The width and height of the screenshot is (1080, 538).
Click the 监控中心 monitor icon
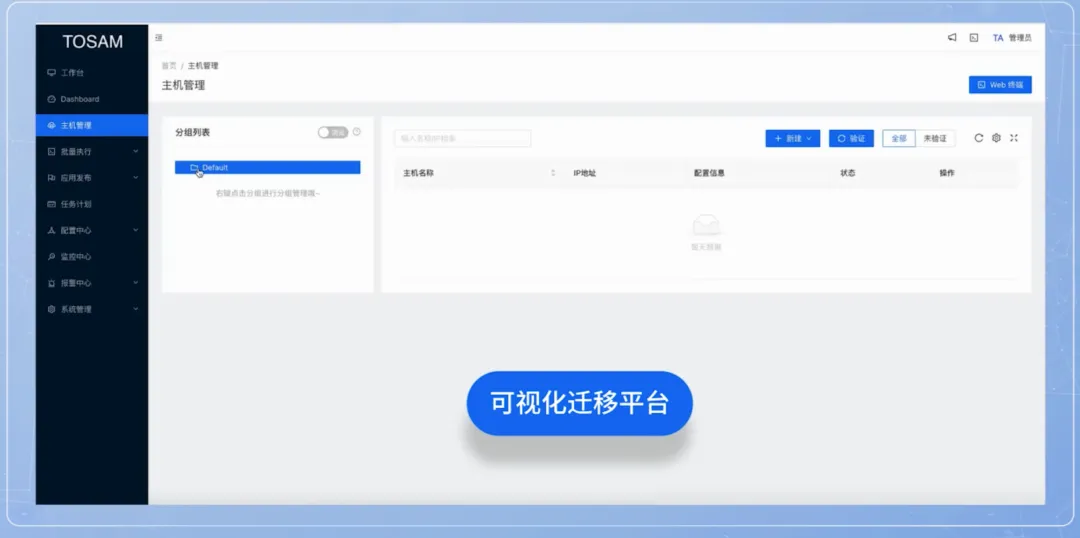click(51, 256)
